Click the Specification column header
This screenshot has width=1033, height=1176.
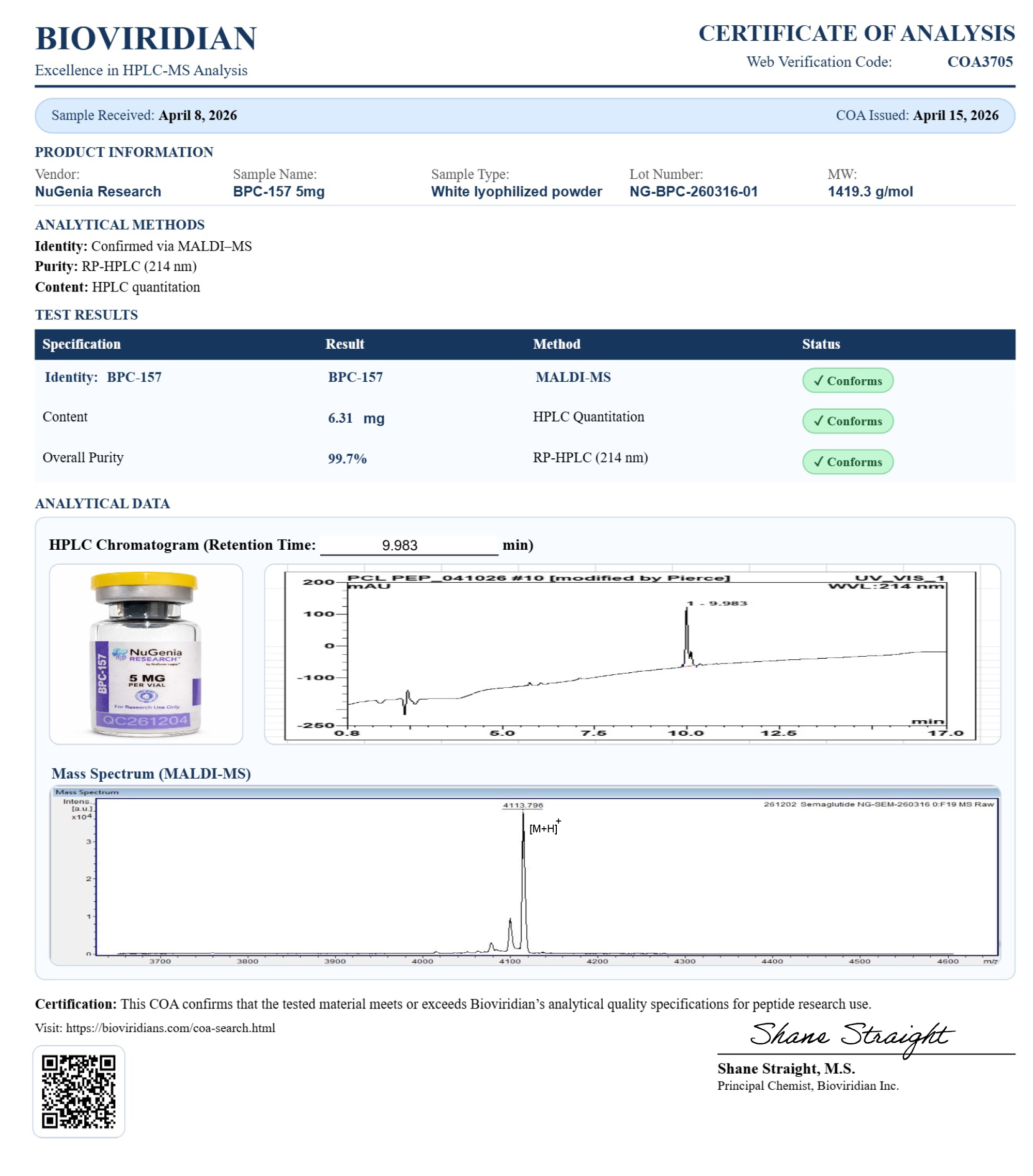[82, 344]
